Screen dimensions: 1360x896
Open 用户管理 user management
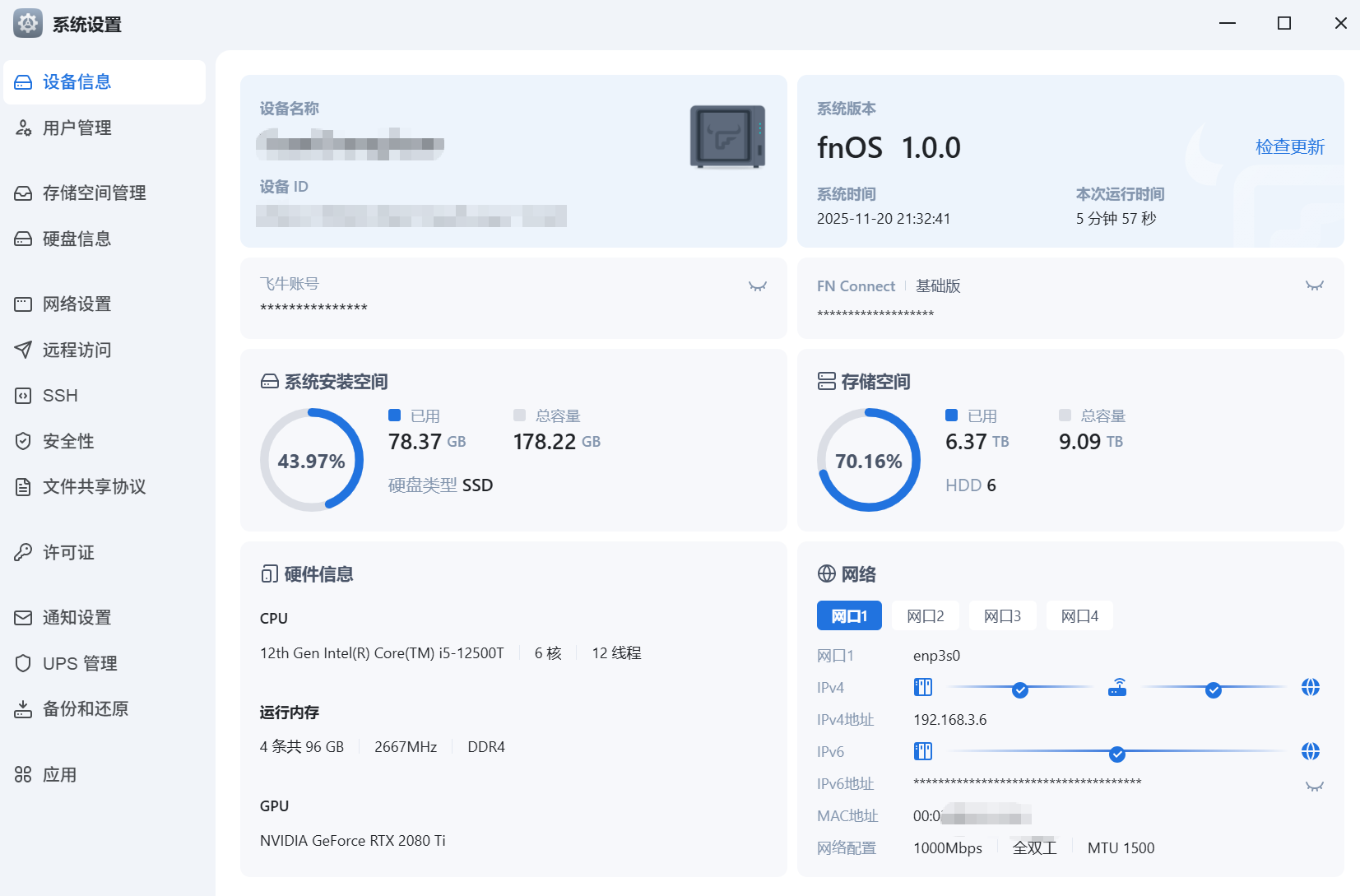coord(77,128)
